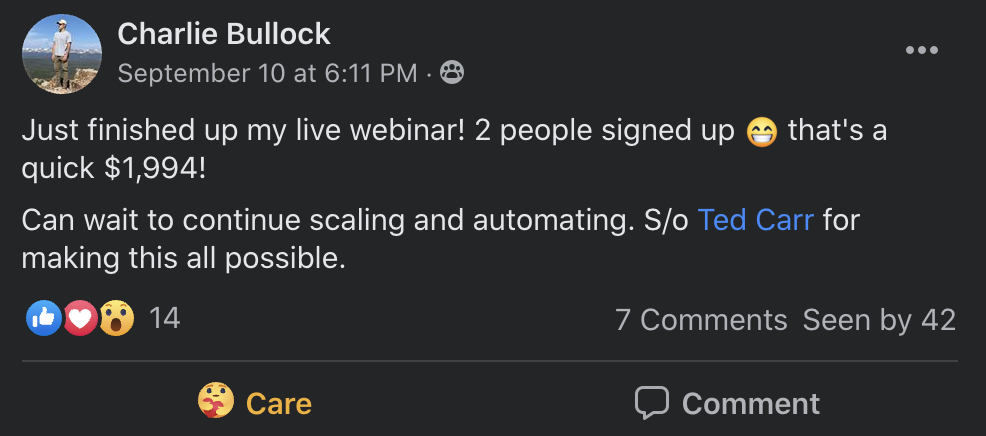
Task: Click the red Love heart reaction icon
Action: 80,318
